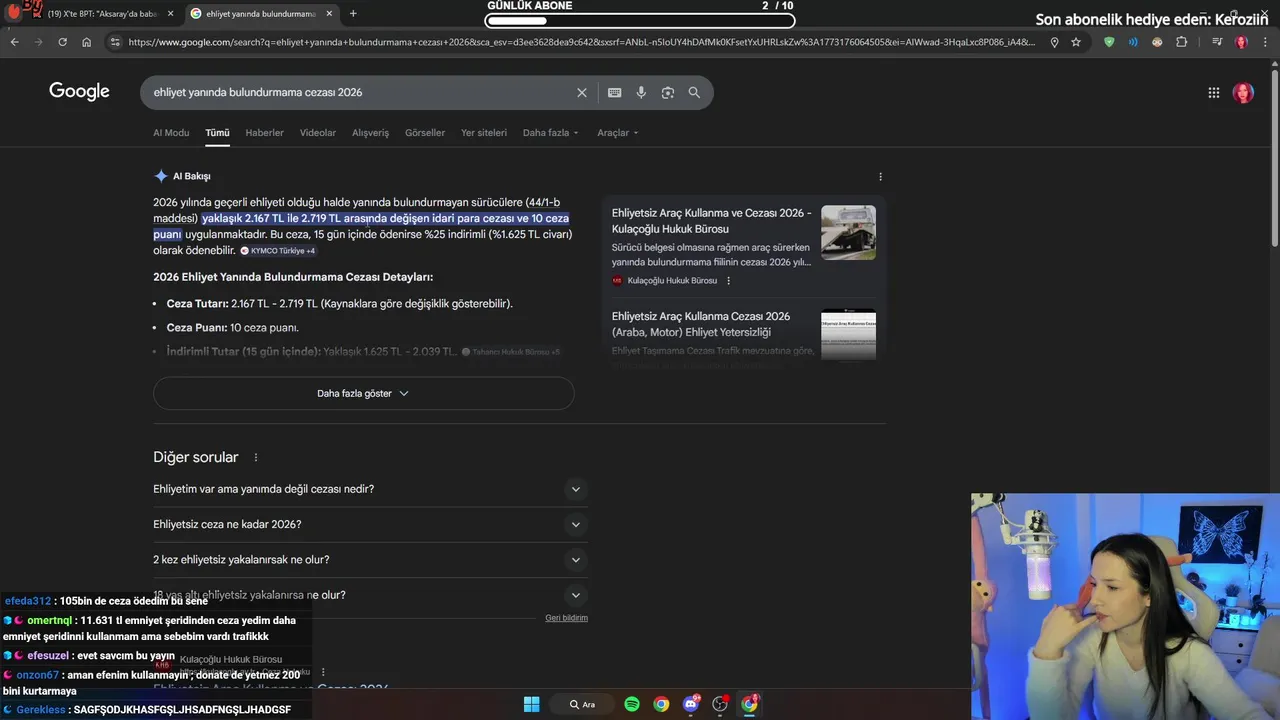Open the Chrome profile avatar in toolbar
This screenshot has height=720, width=1280.
pyautogui.click(x=1241, y=42)
